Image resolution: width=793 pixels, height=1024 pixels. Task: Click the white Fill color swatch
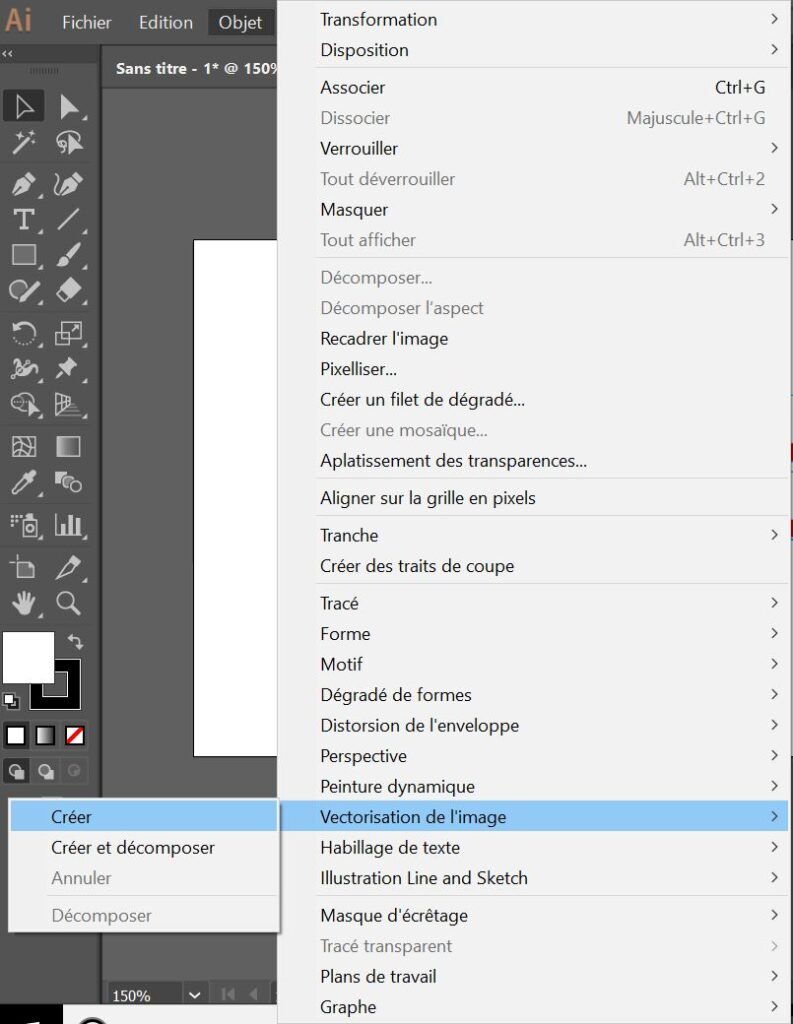tap(28, 657)
